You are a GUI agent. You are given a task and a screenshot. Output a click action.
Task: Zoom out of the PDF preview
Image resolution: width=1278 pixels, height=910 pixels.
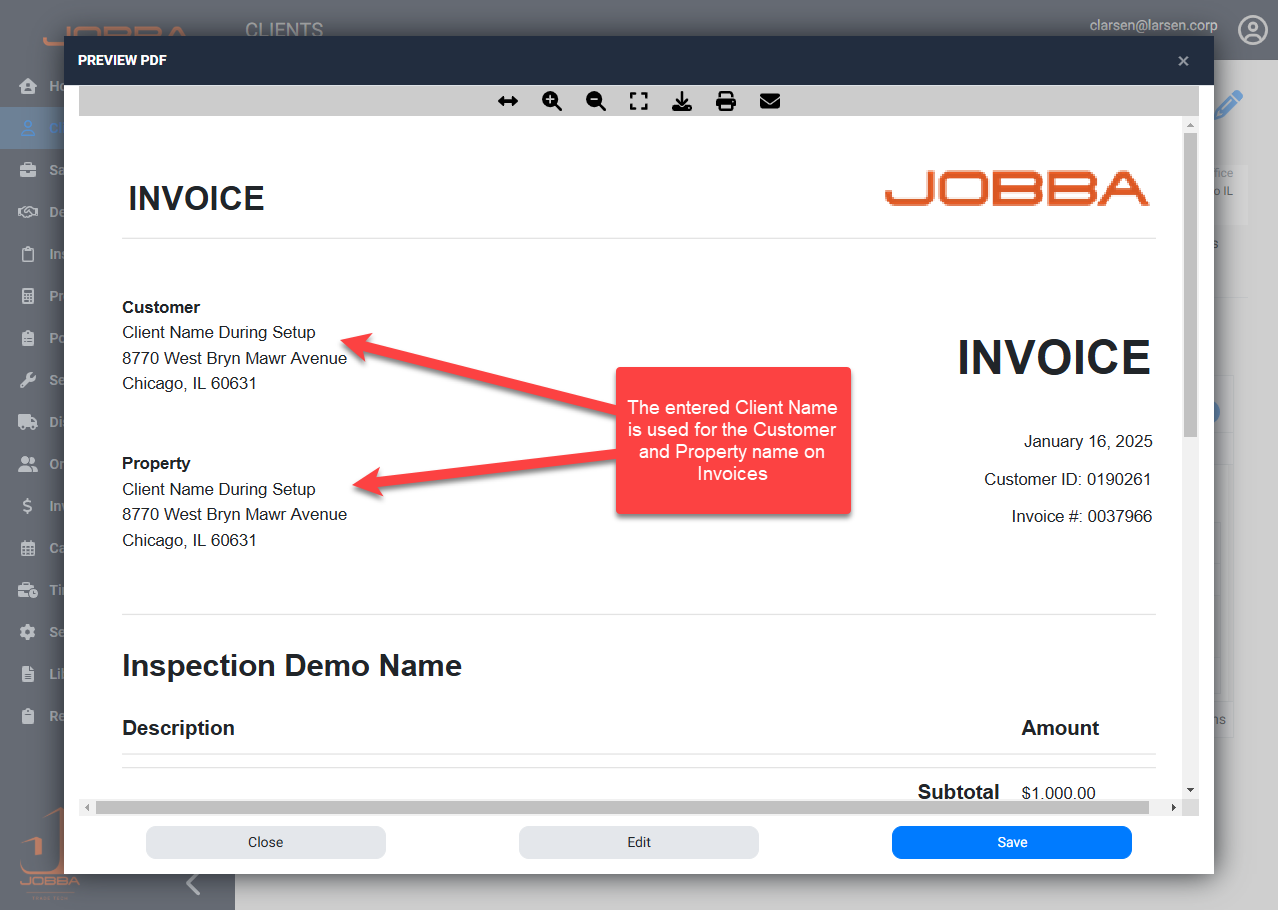coord(596,101)
